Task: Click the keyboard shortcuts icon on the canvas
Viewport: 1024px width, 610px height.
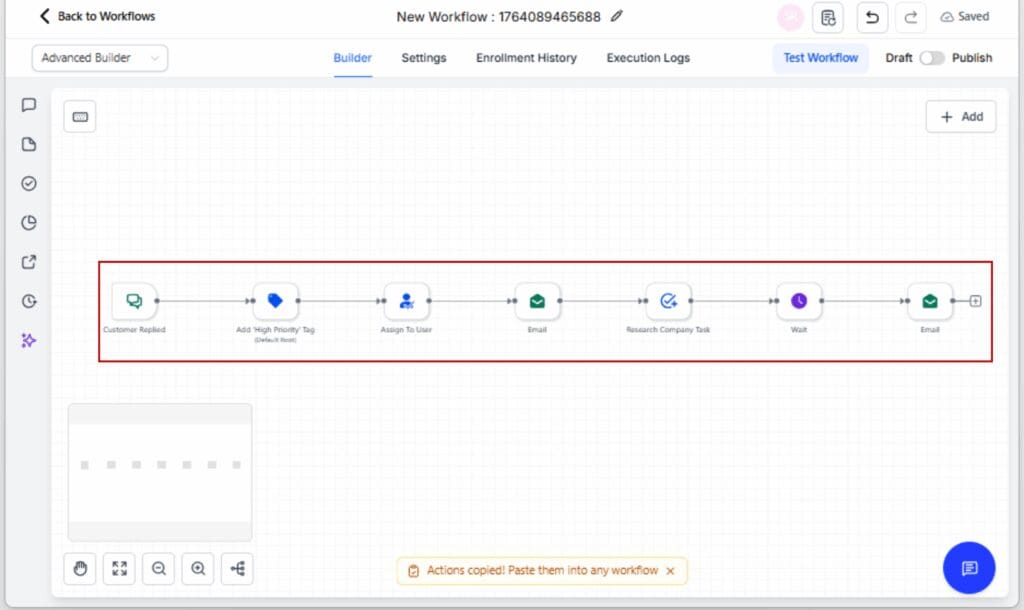Action: coord(80,116)
